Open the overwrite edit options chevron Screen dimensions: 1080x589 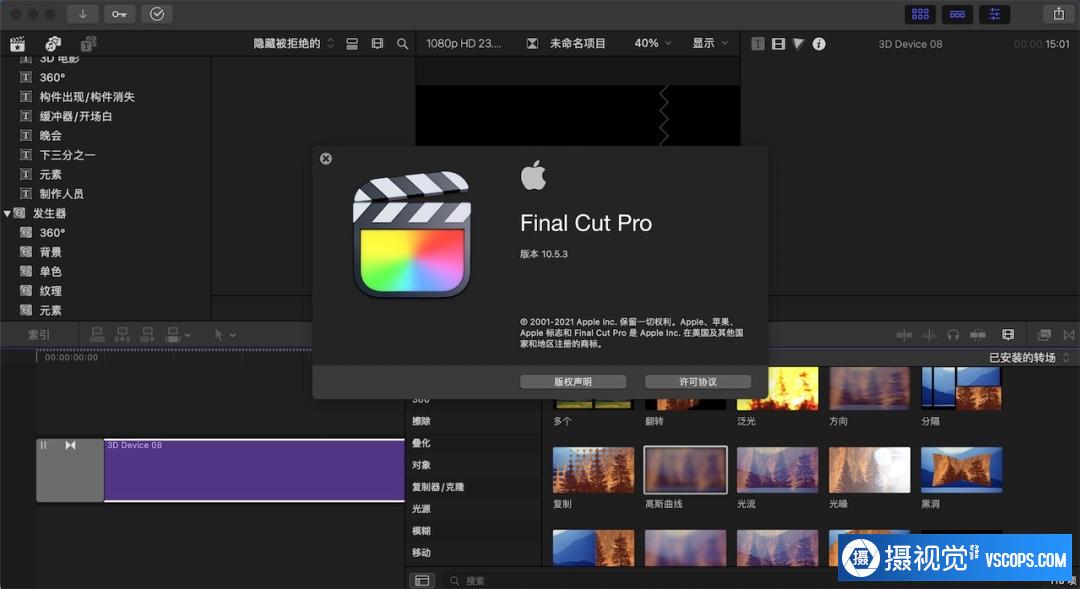pos(187,335)
